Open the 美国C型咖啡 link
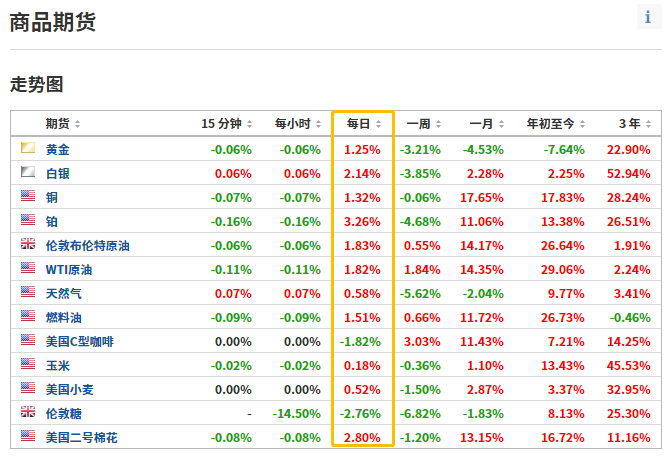Image resolution: width=672 pixels, height=459 pixels. [79, 341]
